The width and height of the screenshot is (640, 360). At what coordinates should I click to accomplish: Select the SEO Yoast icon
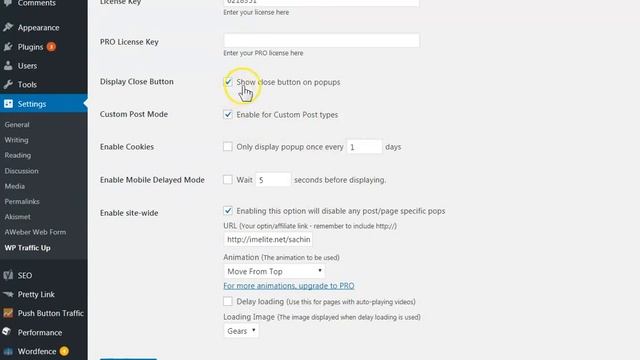pos(8,275)
